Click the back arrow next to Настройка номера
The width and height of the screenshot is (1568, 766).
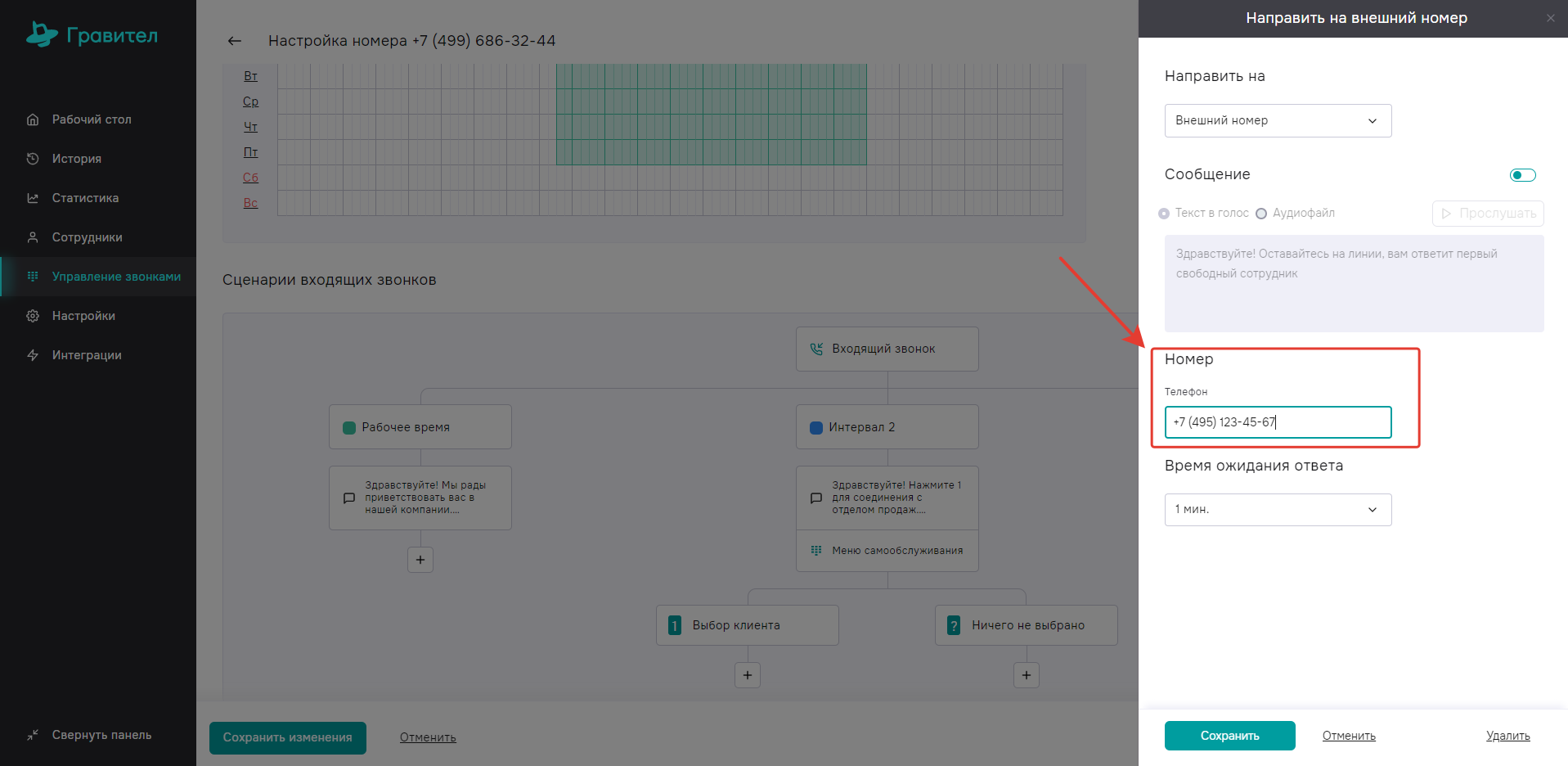click(235, 41)
